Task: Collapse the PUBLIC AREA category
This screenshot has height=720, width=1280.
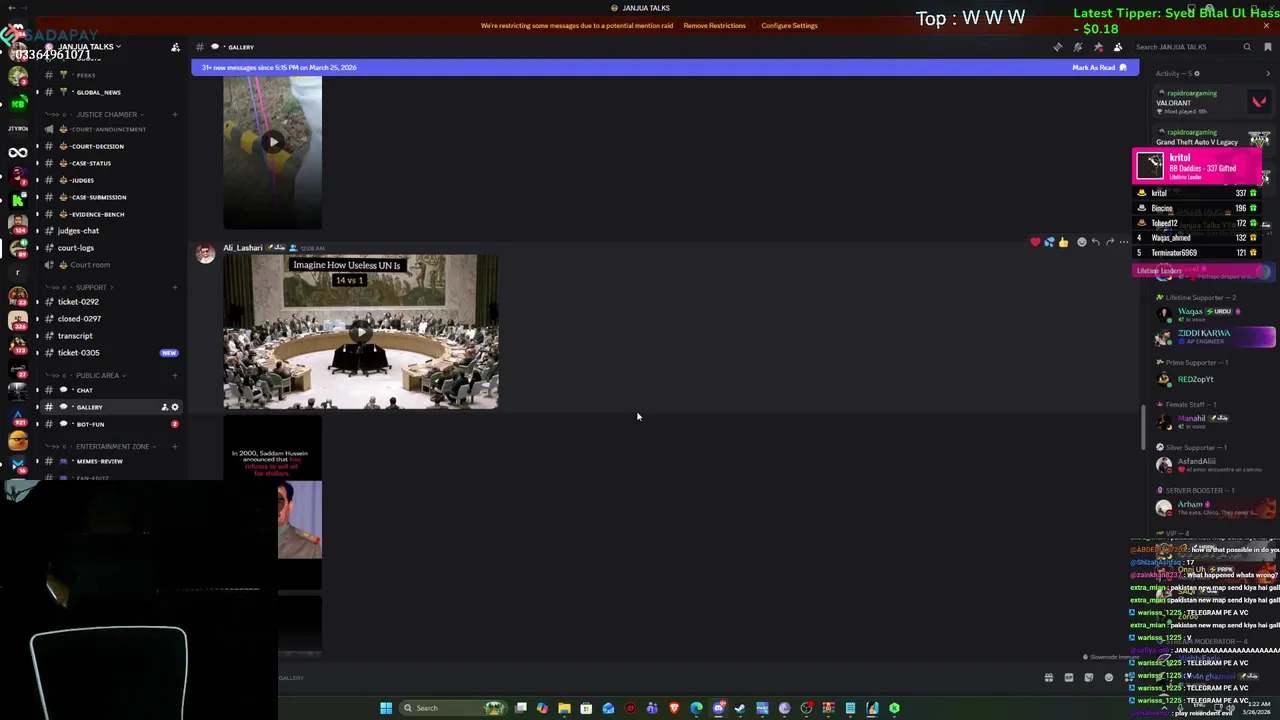Action: pyautogui.click(x=97, y=375)
